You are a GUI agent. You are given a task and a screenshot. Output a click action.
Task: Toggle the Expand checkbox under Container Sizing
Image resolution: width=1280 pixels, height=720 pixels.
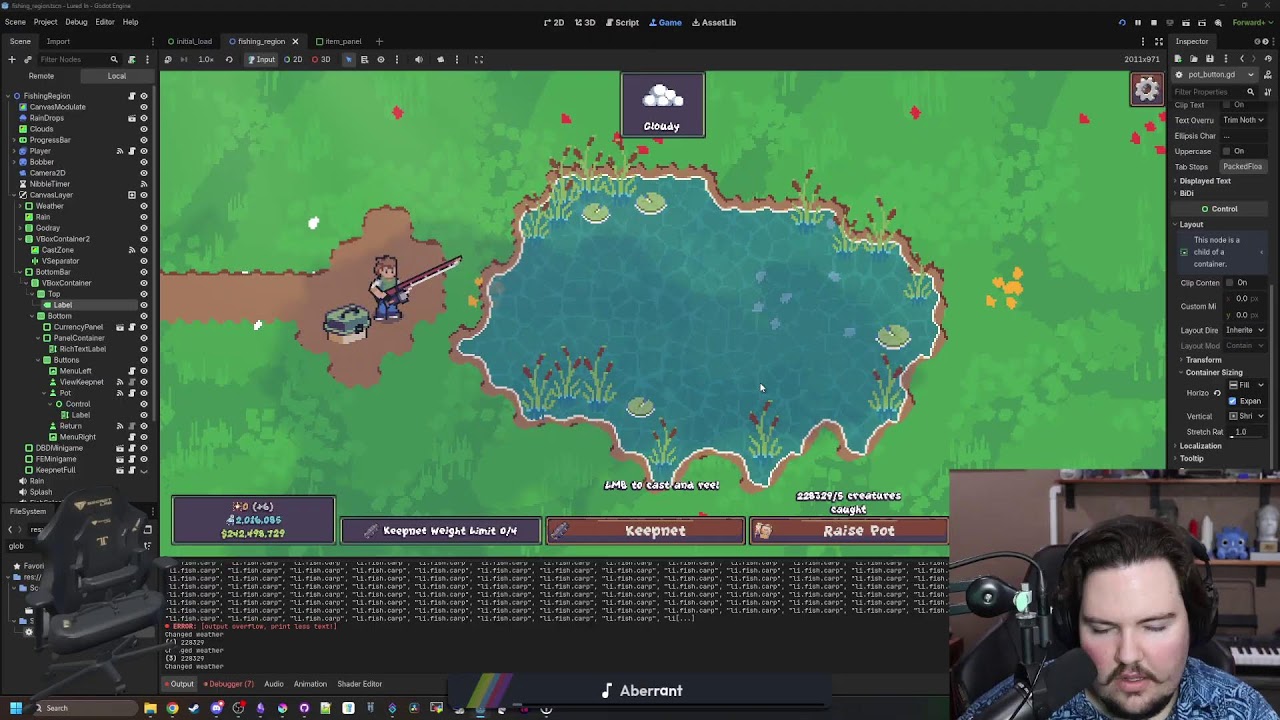click(x=1232, y=401)
